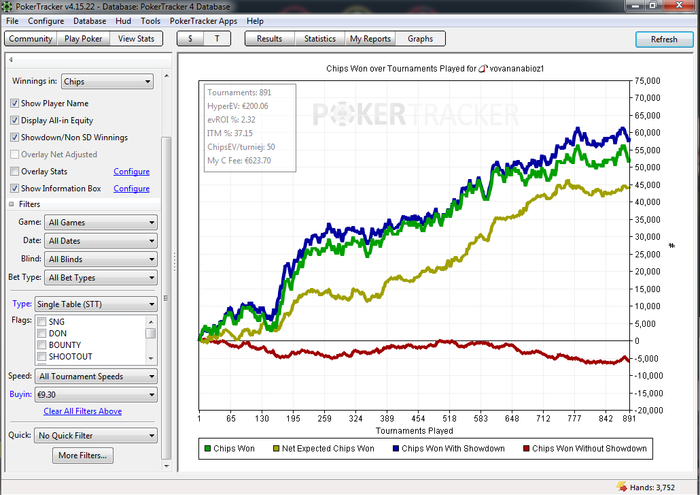Click the Type filter label
Screen dimensions: 700x495
point(22,304)
